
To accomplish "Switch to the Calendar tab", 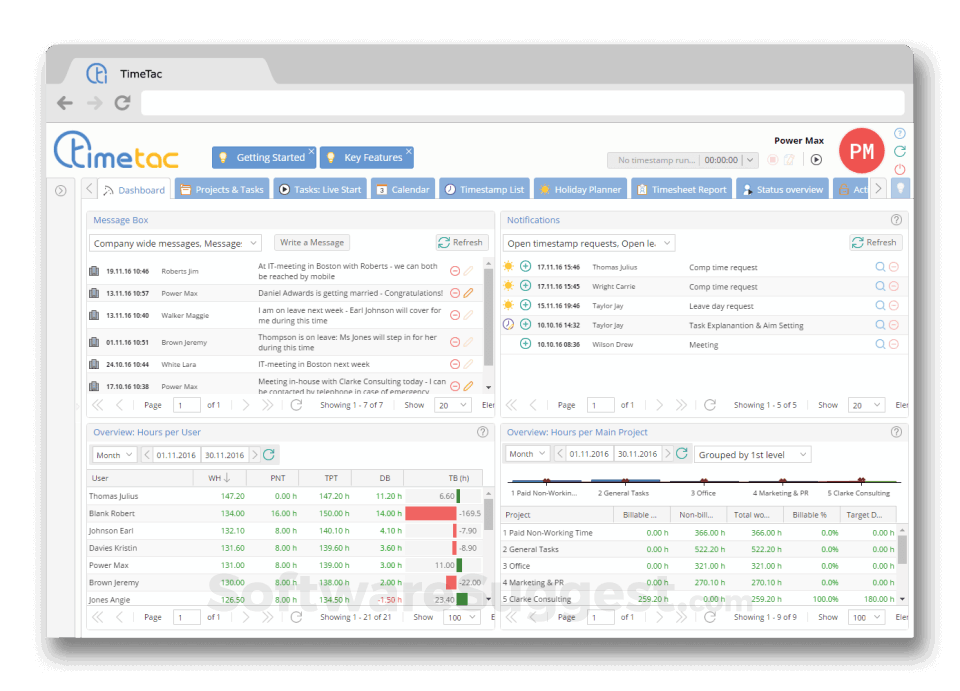I will tap(402, 188).
